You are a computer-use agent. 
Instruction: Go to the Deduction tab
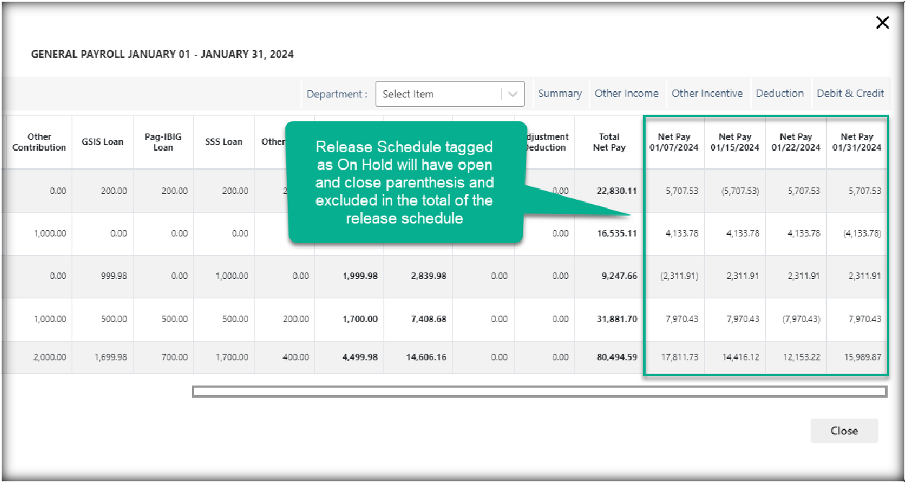pos(779,93)
